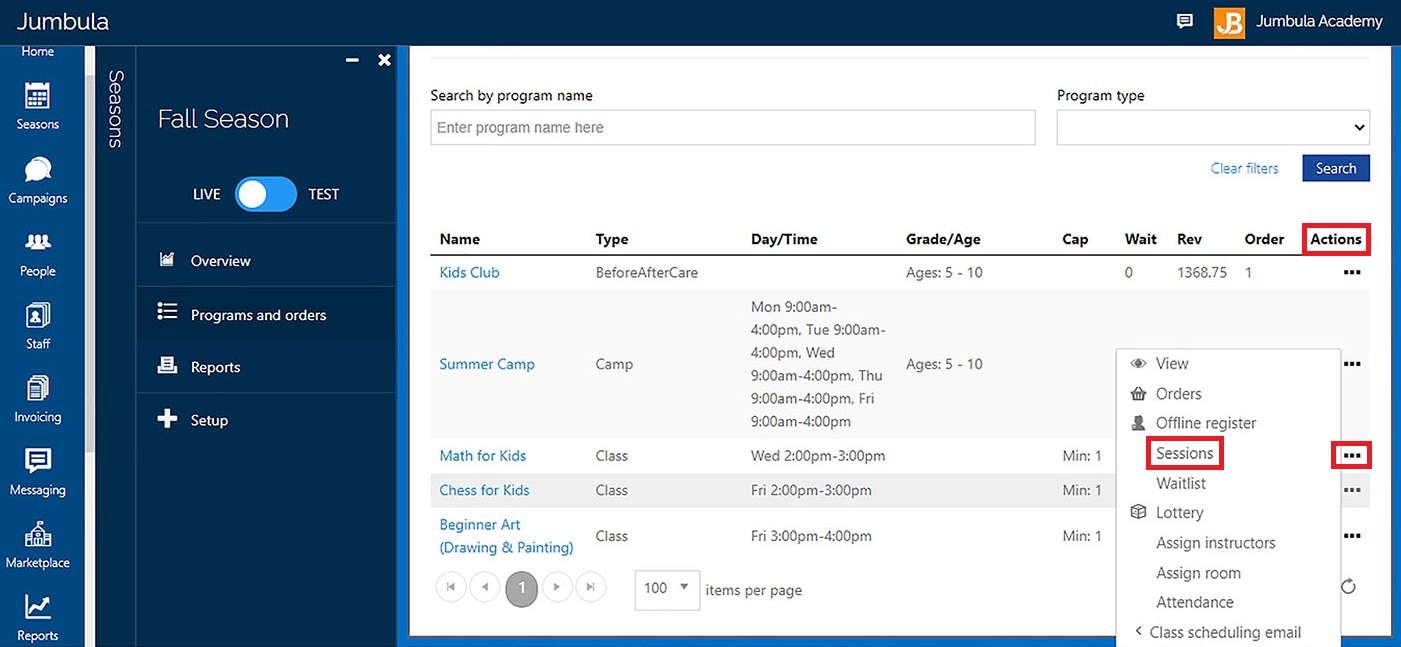Go to the first page of results

[x=451, y=588]
